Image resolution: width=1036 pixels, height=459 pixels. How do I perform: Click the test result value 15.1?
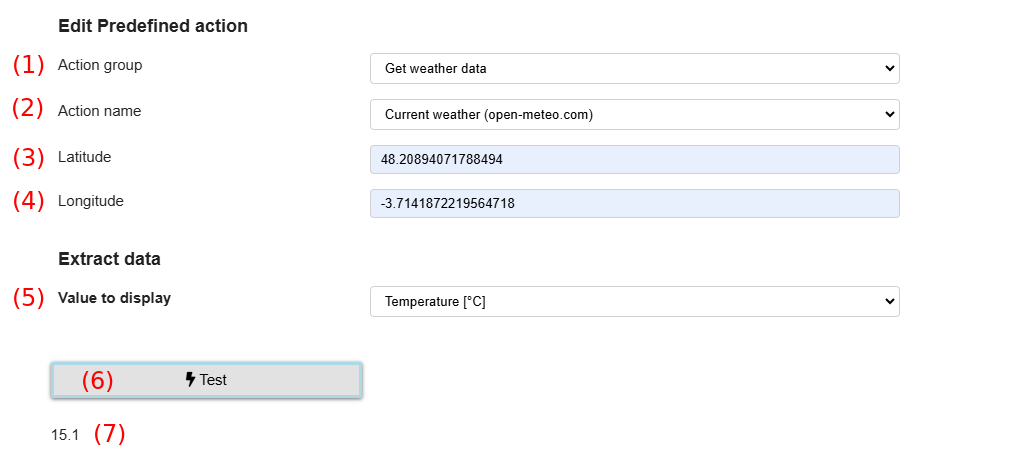(x=65, y=435)
